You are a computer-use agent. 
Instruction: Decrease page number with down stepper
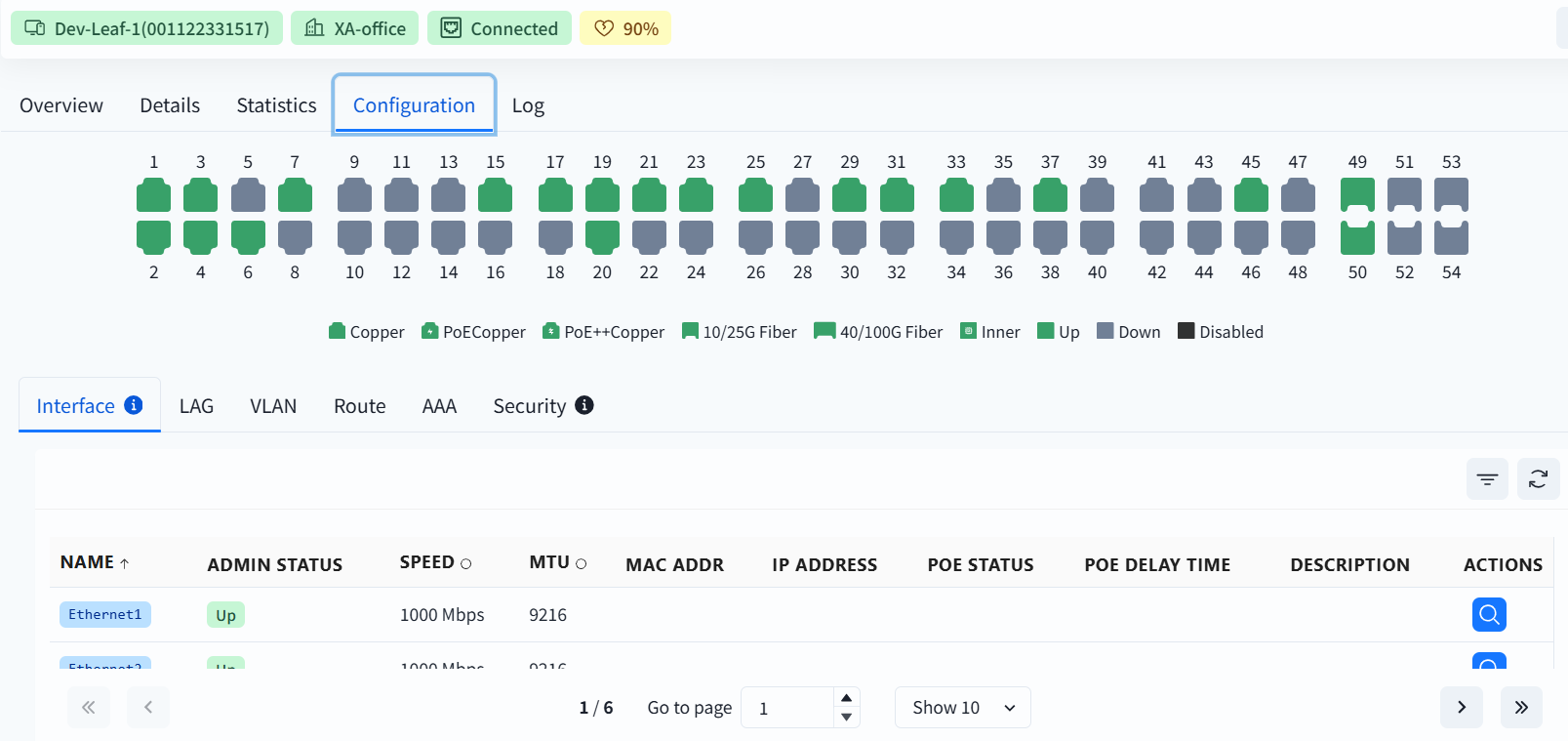(846, 717)
